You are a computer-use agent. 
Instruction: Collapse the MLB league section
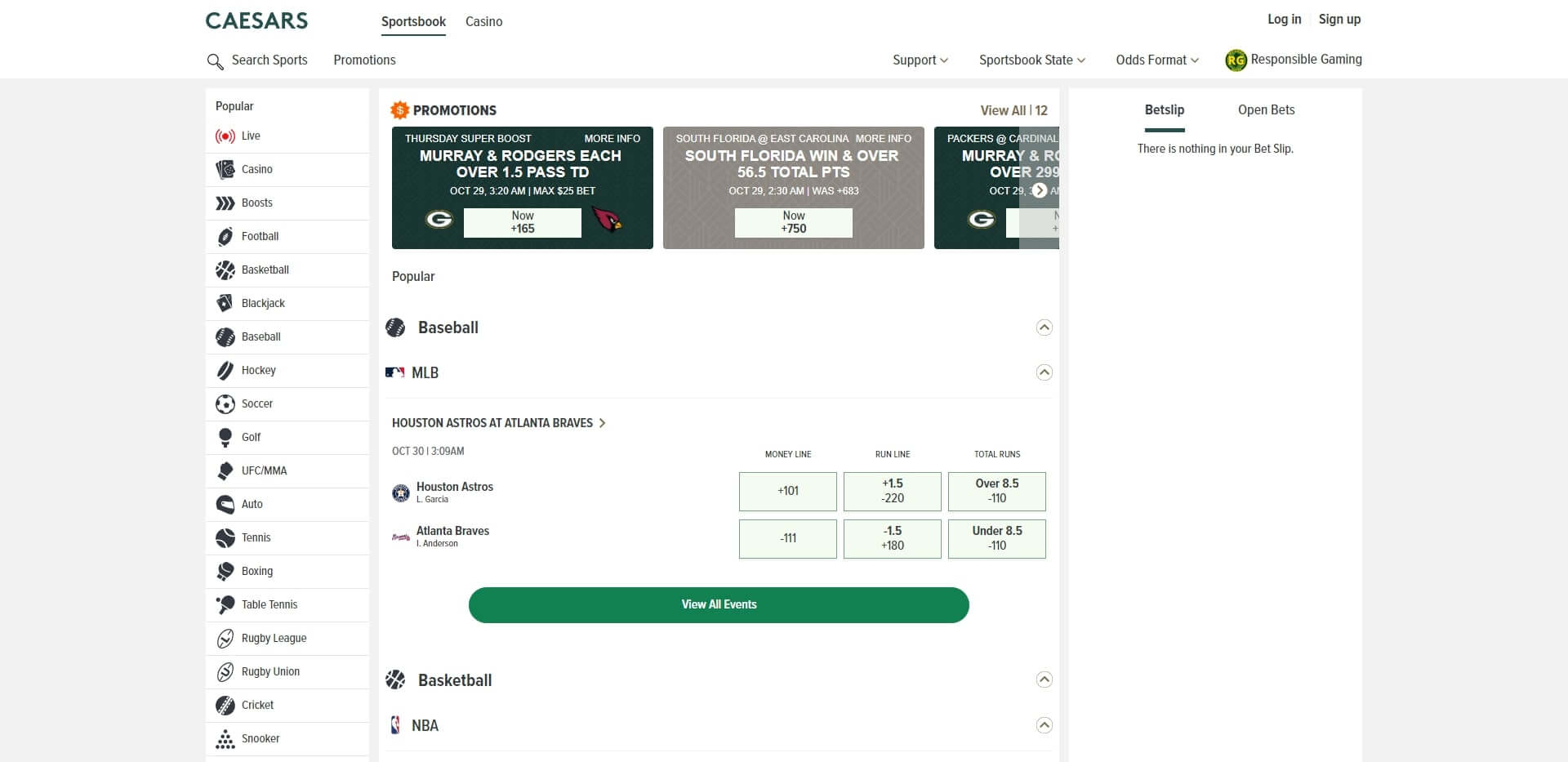pyautogui.click(x=1044, y=372)
